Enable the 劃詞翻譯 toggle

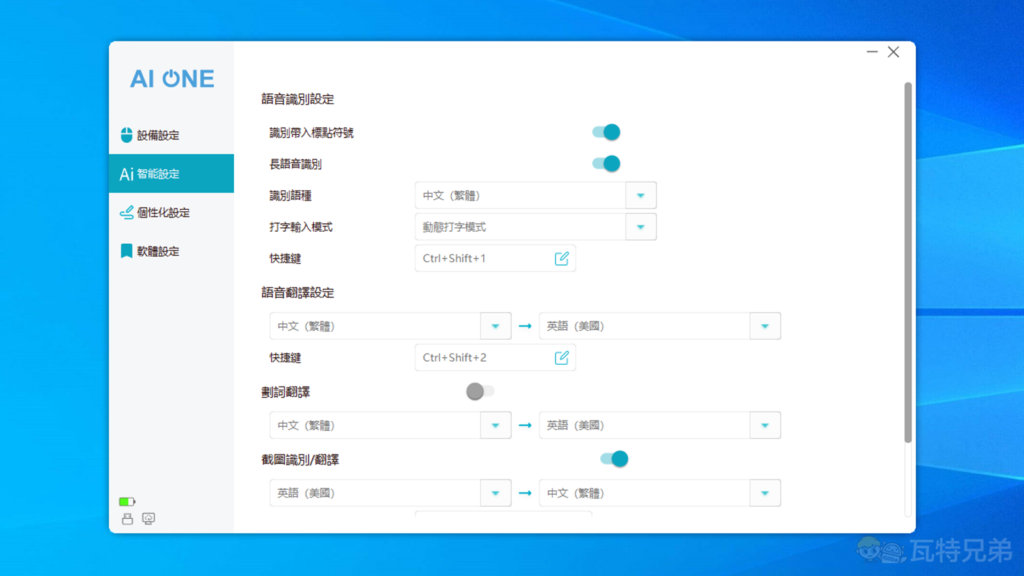(480, 391)
